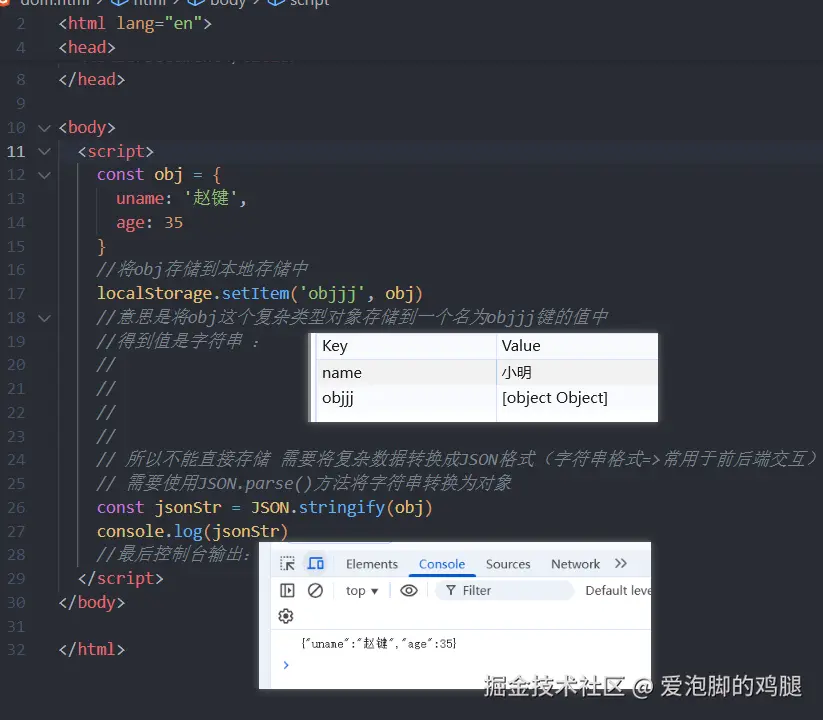The height and width of the screenshot is (720, 823).
Task: Collapse the body tag fold arrow
Action: [45, 128]
